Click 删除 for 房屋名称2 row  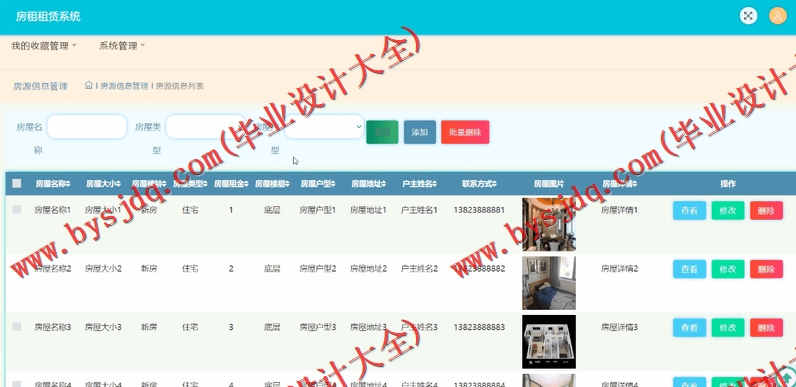(767, 269)
